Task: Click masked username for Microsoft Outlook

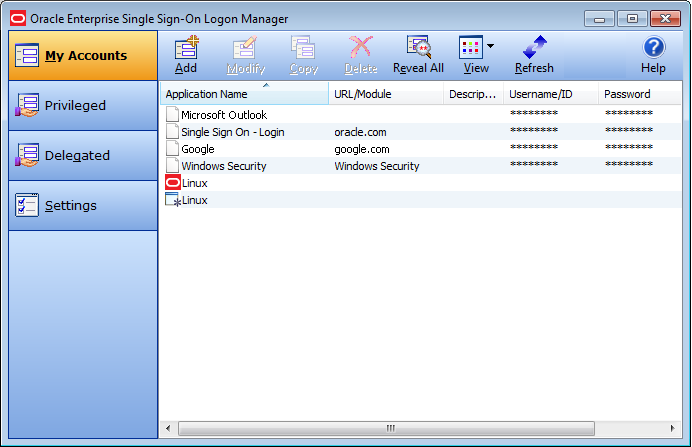Action: (x=534, y=113)
